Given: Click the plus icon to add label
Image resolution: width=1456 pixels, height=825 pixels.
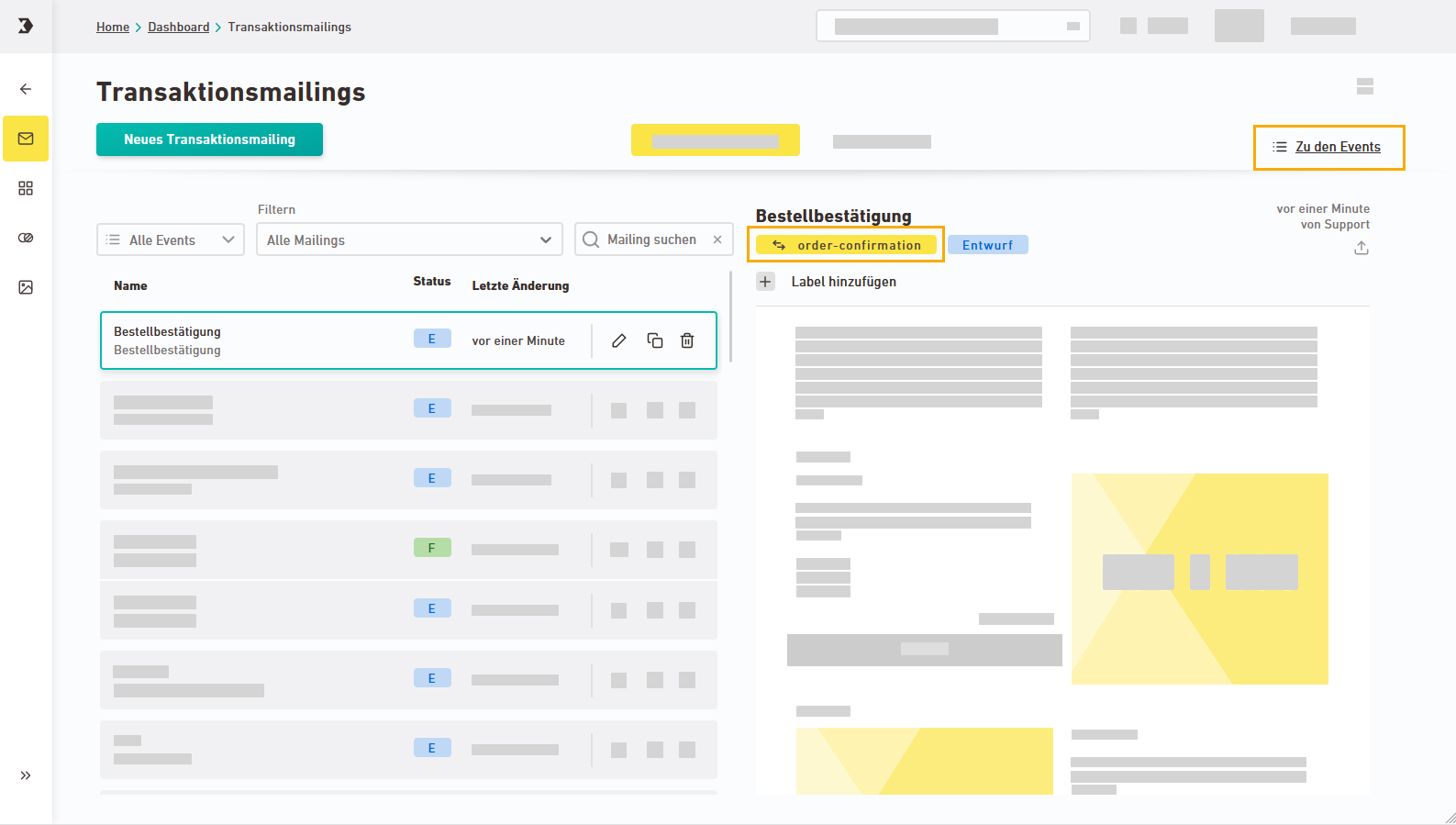Looking at the screenshot, I should click(x=766, y=282).
